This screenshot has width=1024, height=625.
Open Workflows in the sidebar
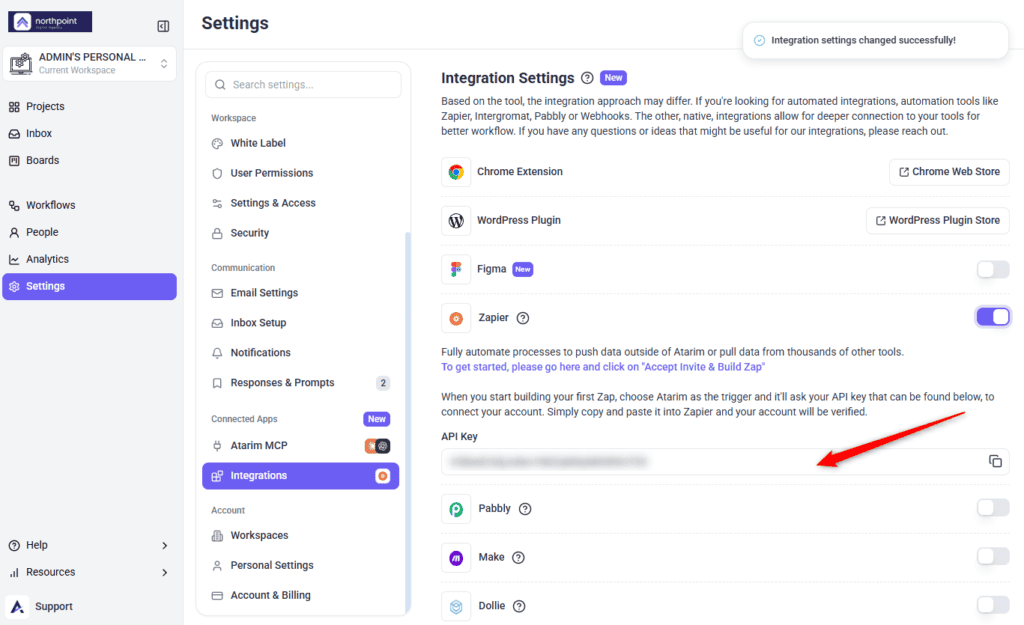tap(89, 205)
